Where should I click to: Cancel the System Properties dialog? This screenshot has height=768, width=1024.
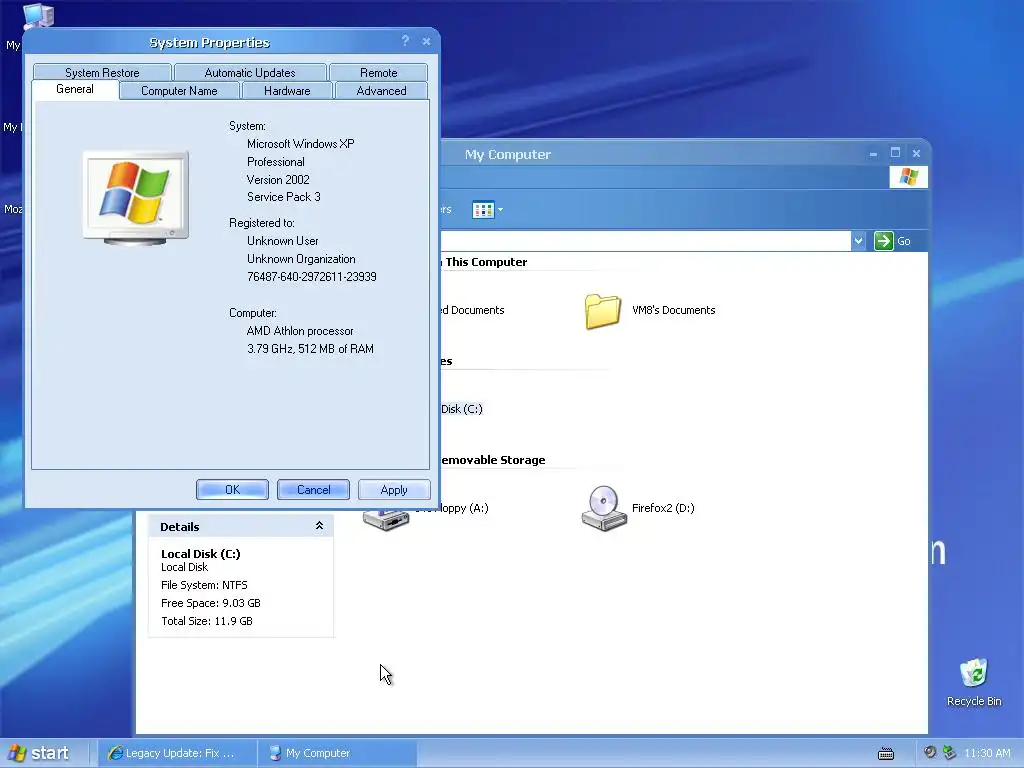click(x=313, y=490)
